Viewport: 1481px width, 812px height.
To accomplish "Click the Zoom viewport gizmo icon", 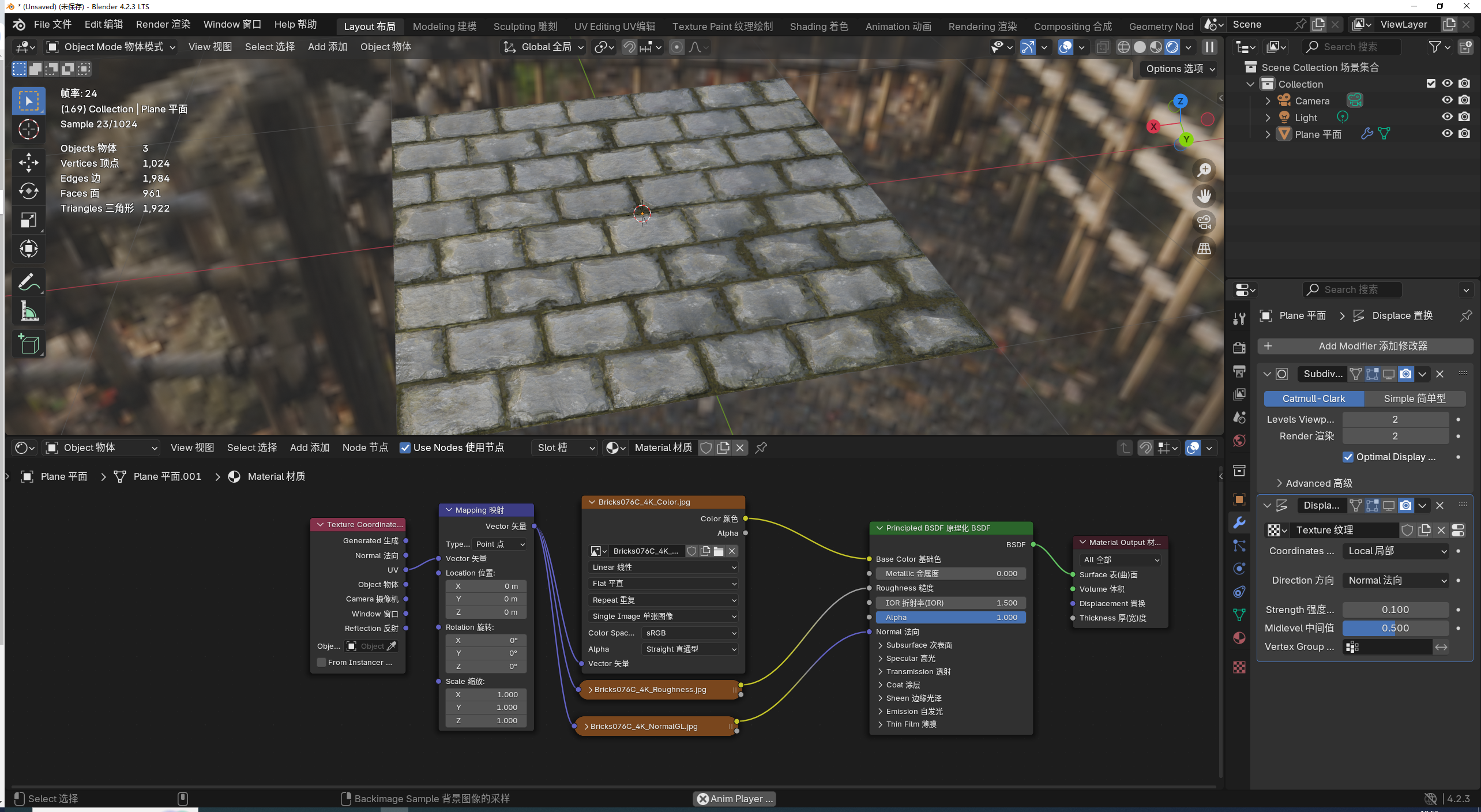I will coord(1204,170).
